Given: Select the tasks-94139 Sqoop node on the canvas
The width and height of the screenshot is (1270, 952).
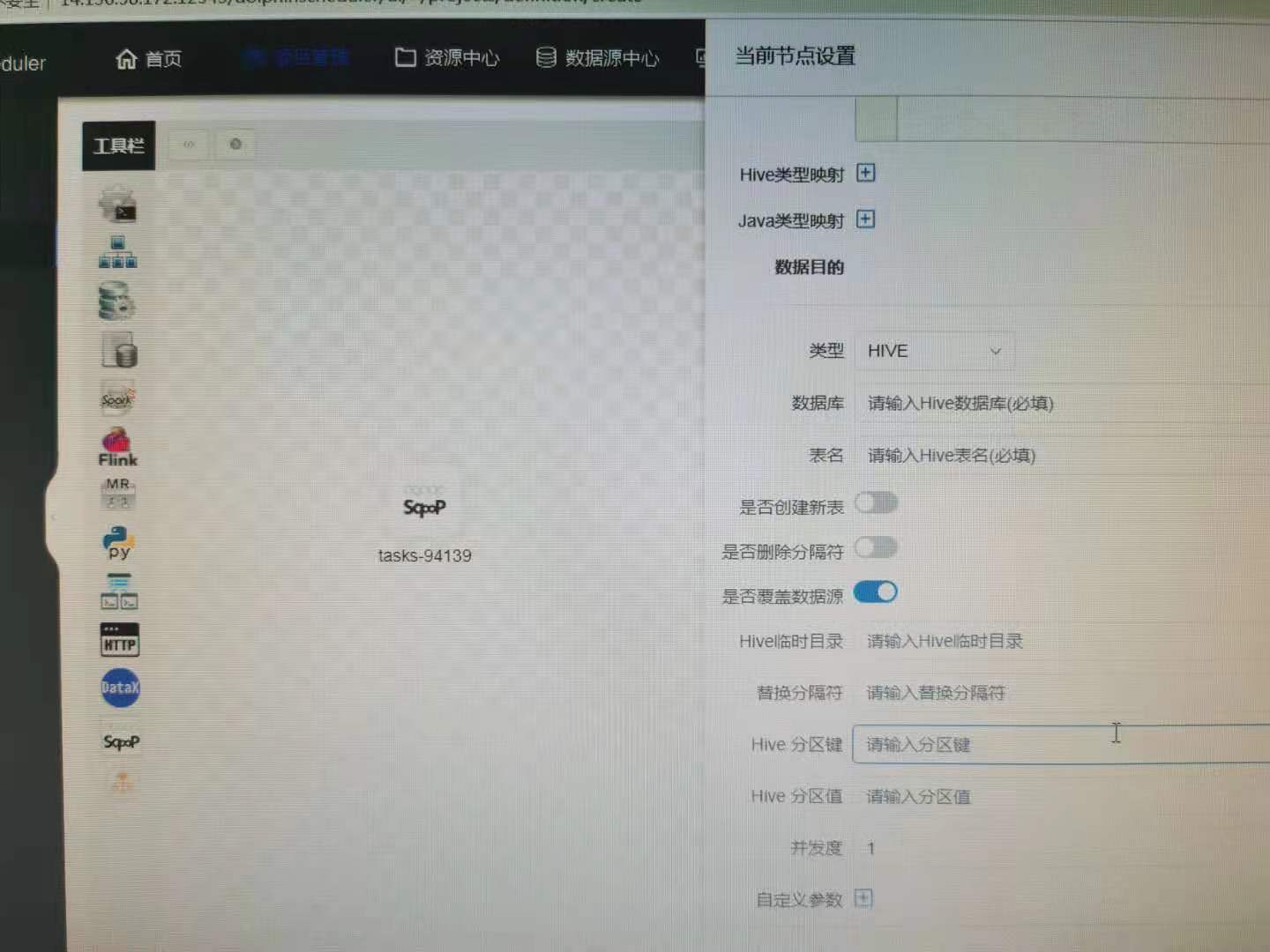Looking at the screenshot, I should (x=424, y=520).
